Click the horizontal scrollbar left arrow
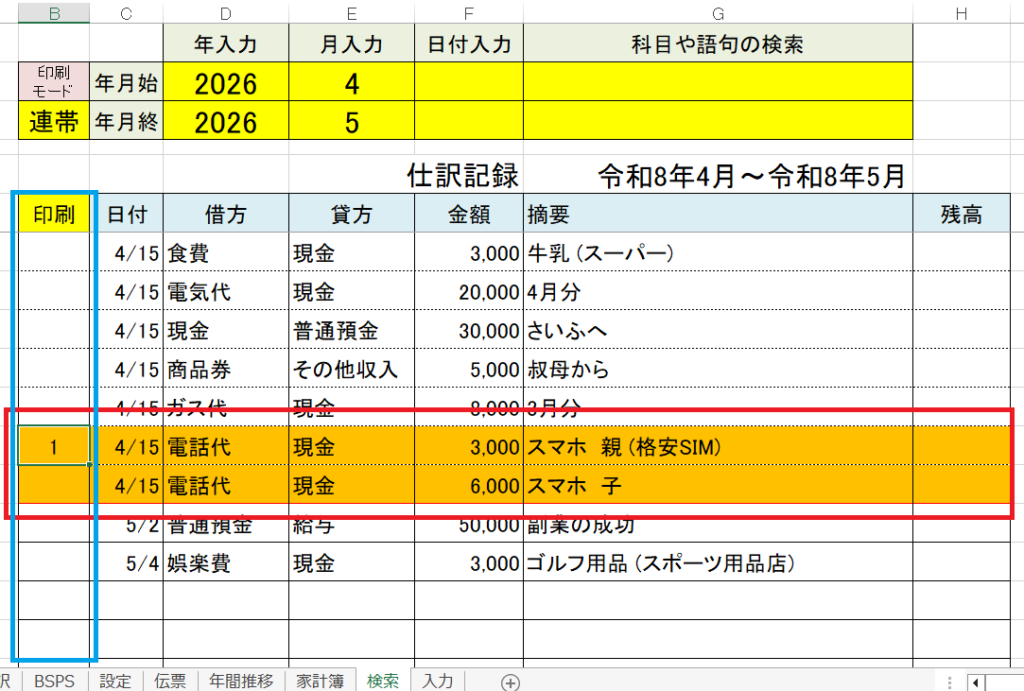Viewport: 1024px width, 691px height. pyautogui.click(x=975, y=682)
